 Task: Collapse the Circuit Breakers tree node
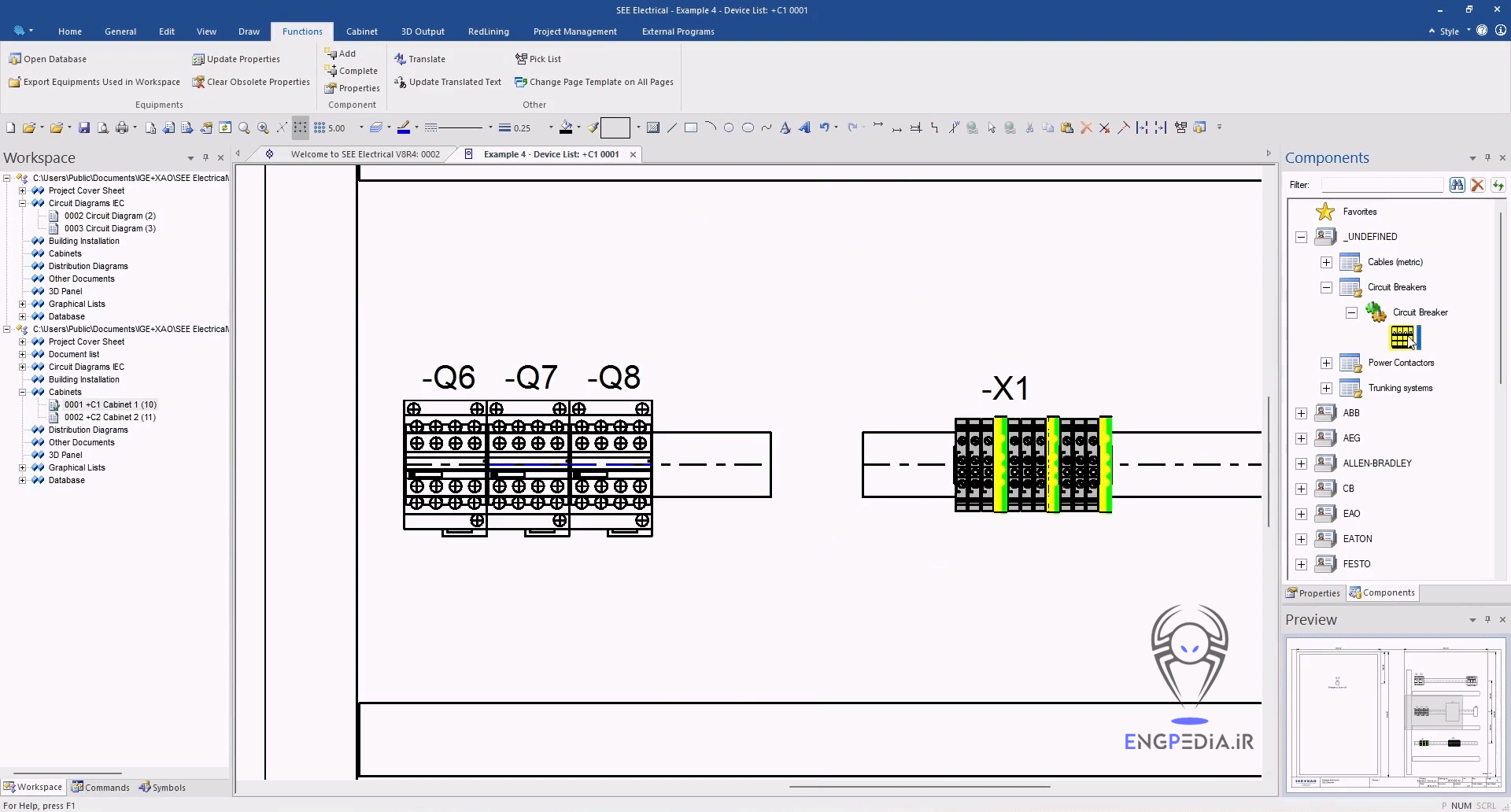click(1326, 287)
